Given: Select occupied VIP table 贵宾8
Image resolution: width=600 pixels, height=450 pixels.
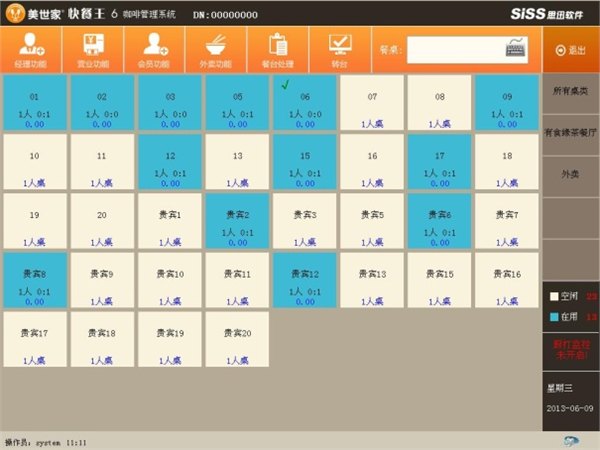Looking at the screenshot, I should point(35,280).
